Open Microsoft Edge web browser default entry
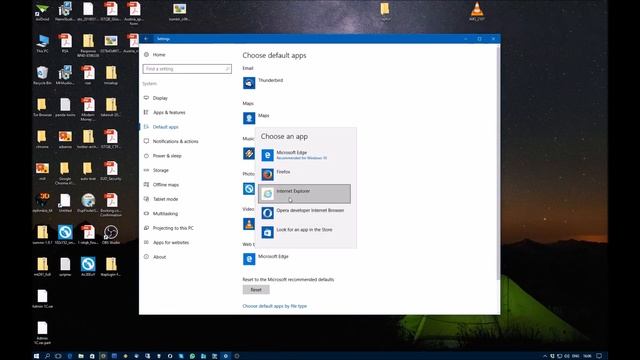Image resolution: width=640 pixels, height=360 pixels. coord(266,259)
